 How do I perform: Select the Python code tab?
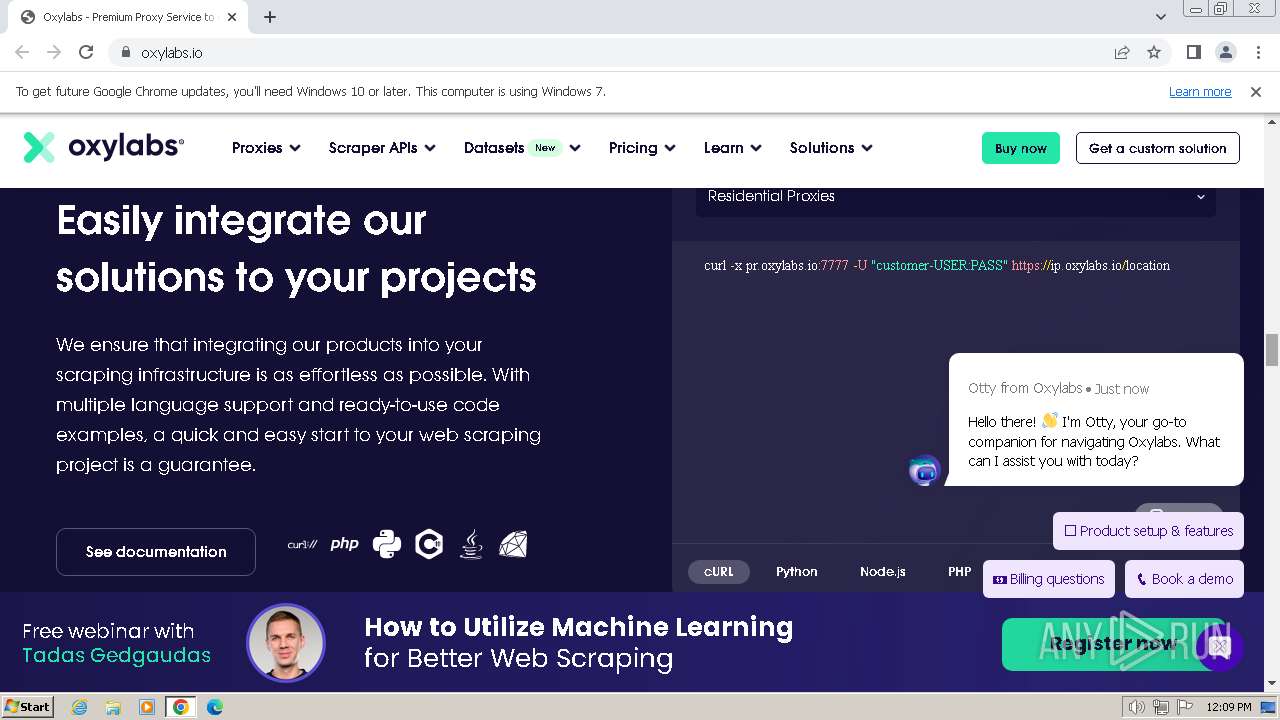(797, 572)
